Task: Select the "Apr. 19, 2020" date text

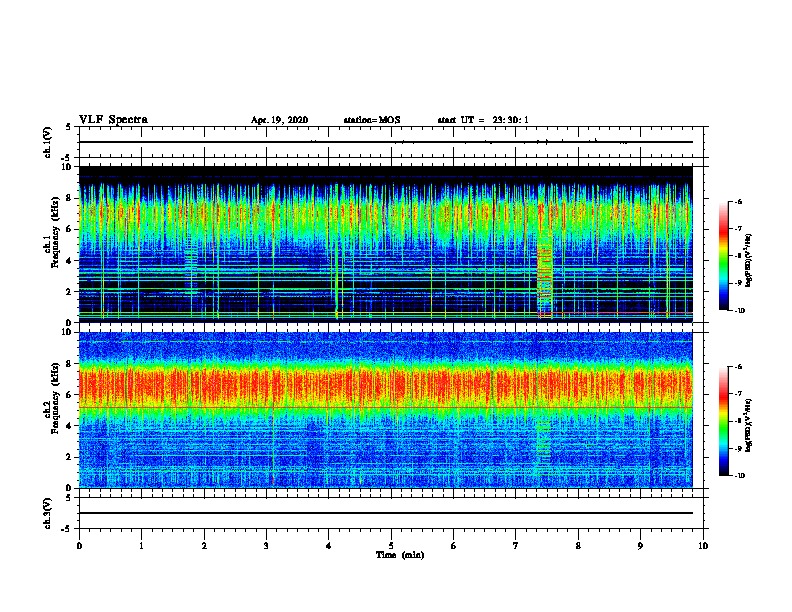Action: [x=279, y=120]
